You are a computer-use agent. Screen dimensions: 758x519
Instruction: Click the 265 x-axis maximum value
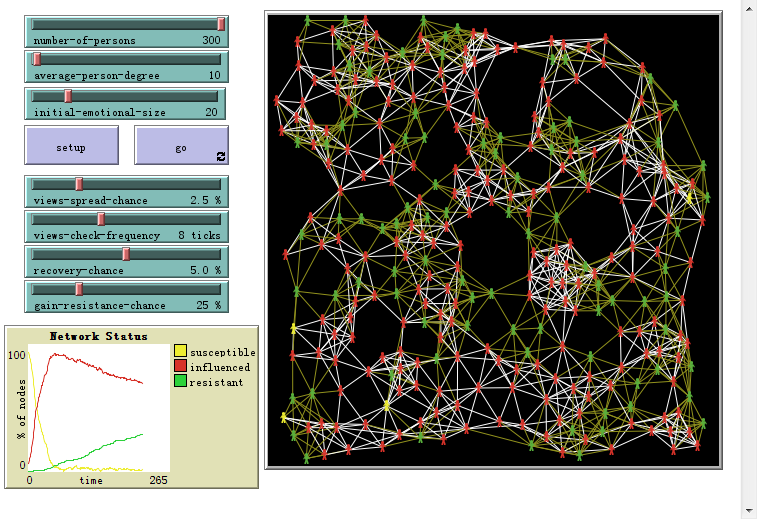(x=157, y=481)
